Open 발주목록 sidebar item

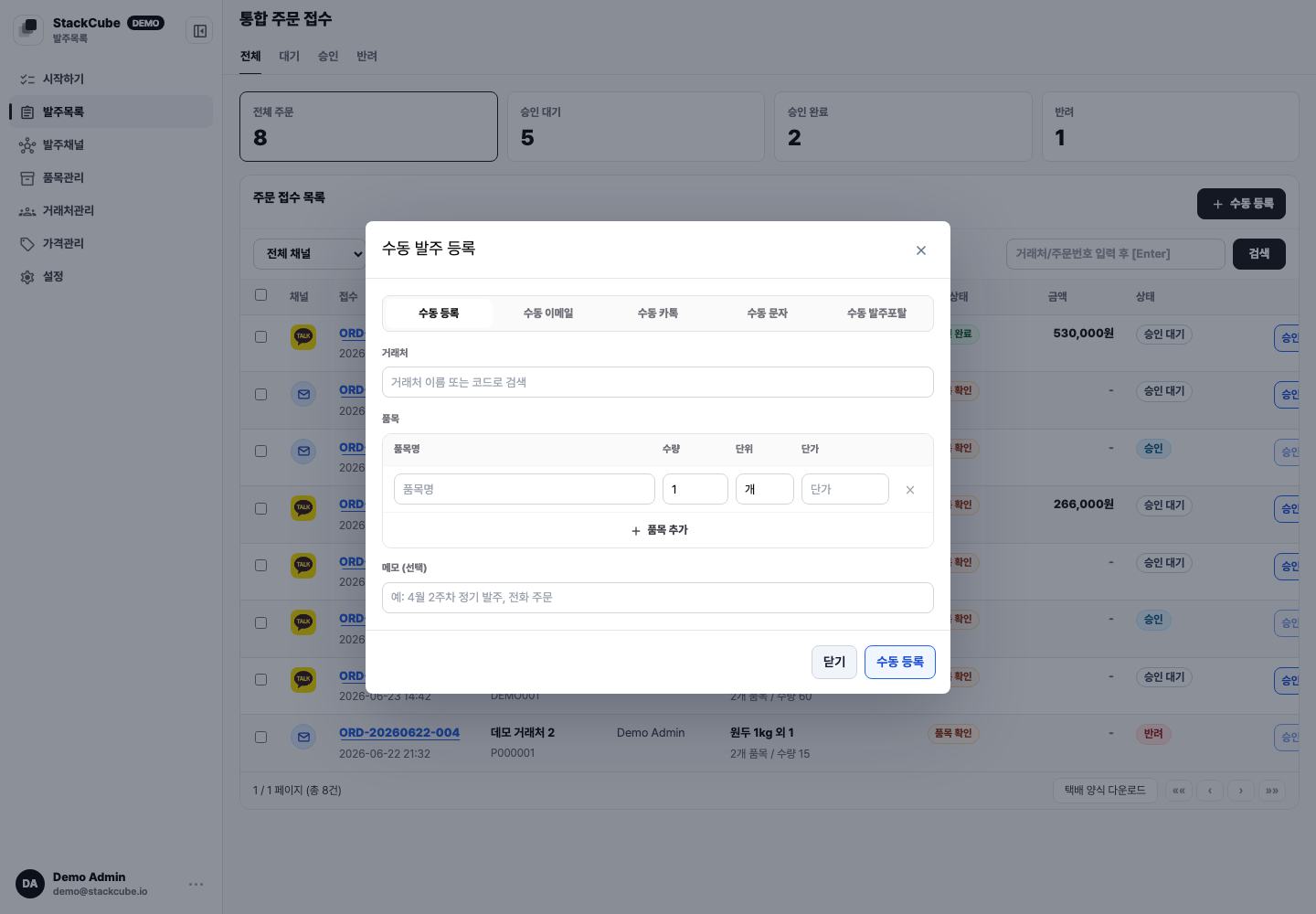(111, 112)
